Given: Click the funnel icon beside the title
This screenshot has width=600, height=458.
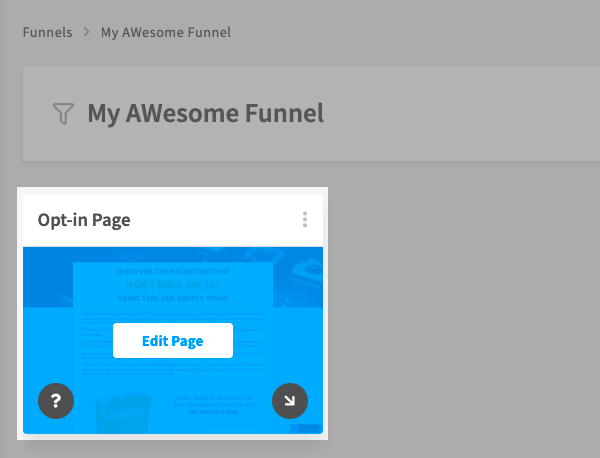Looking at the screenshot, I should (63, 114).
